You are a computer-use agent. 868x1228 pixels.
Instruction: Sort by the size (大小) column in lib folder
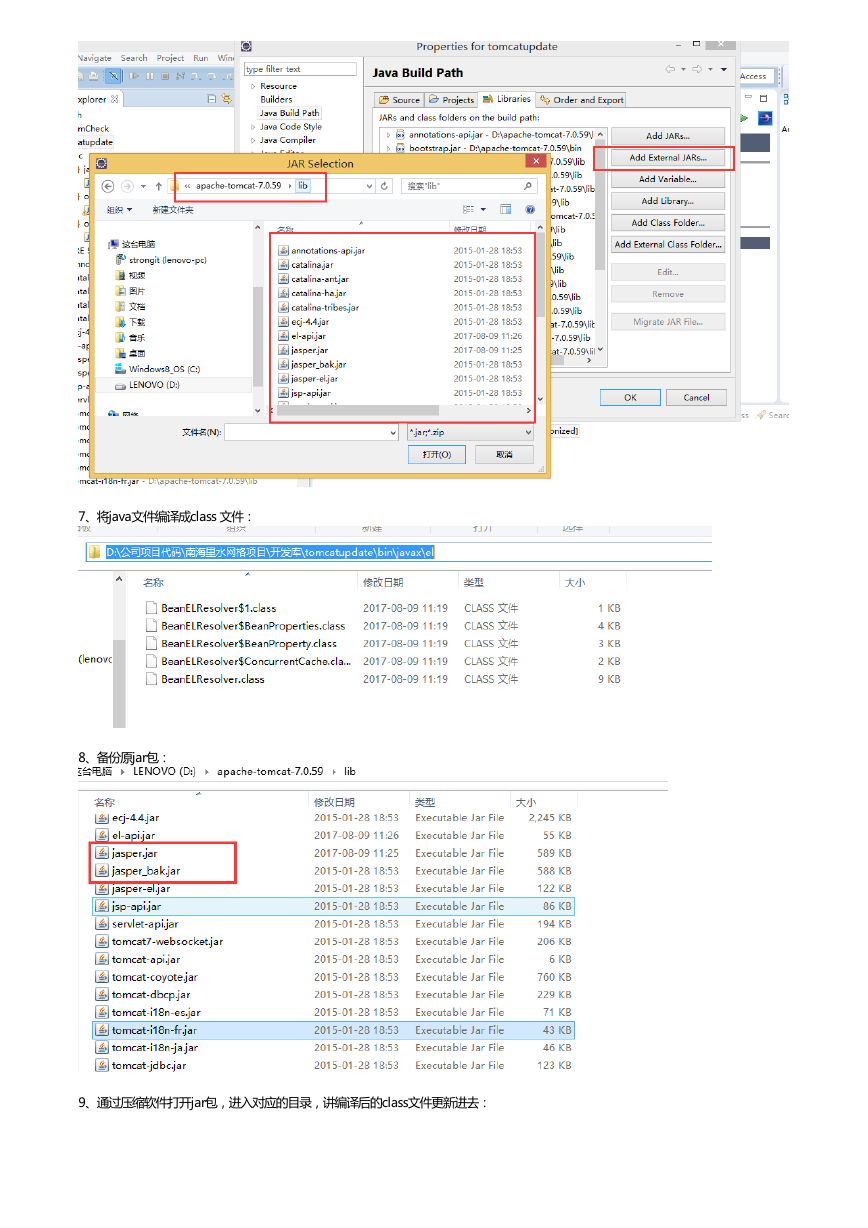point(525,802)
